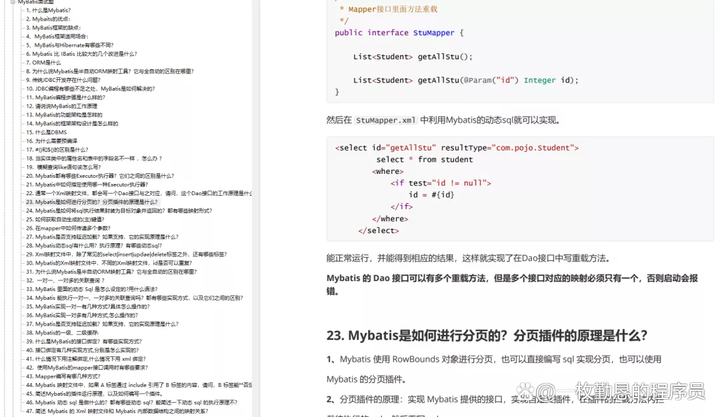Image resolution: width=720 pixels, height=417 pixels.
Task: Open outline item 34 on association query implementations
Action: [135, 298]
